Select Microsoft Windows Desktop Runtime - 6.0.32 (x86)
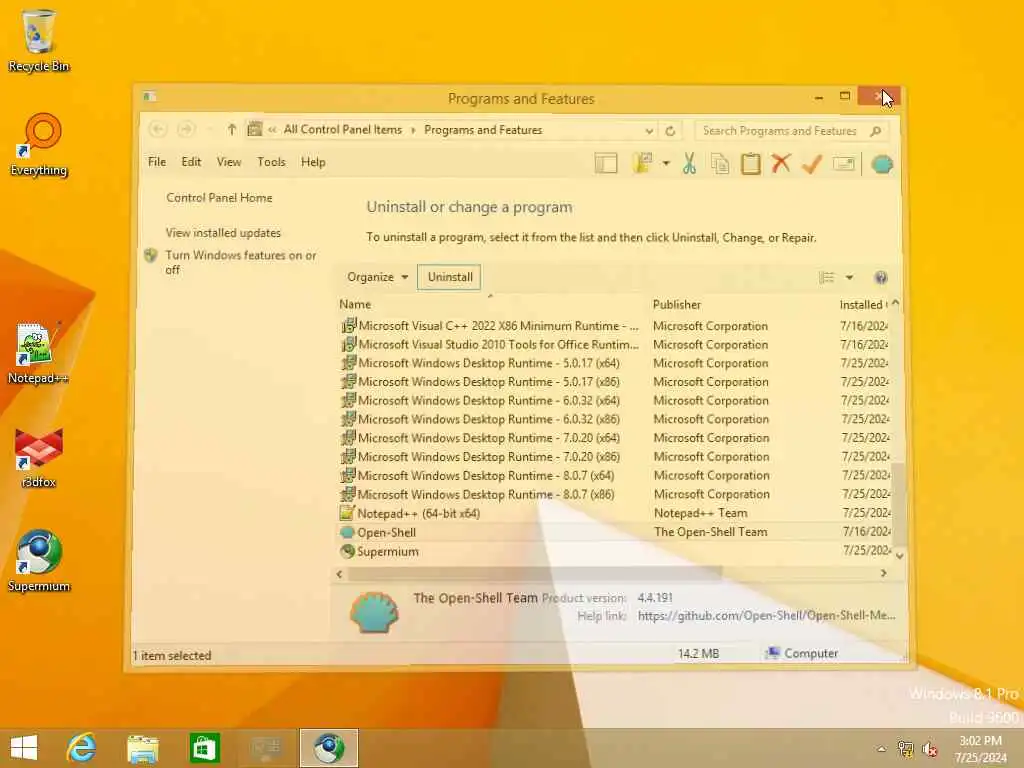The height and width of the screenshot is (768, 1024). pyautogui.click(x=614, y=419)
